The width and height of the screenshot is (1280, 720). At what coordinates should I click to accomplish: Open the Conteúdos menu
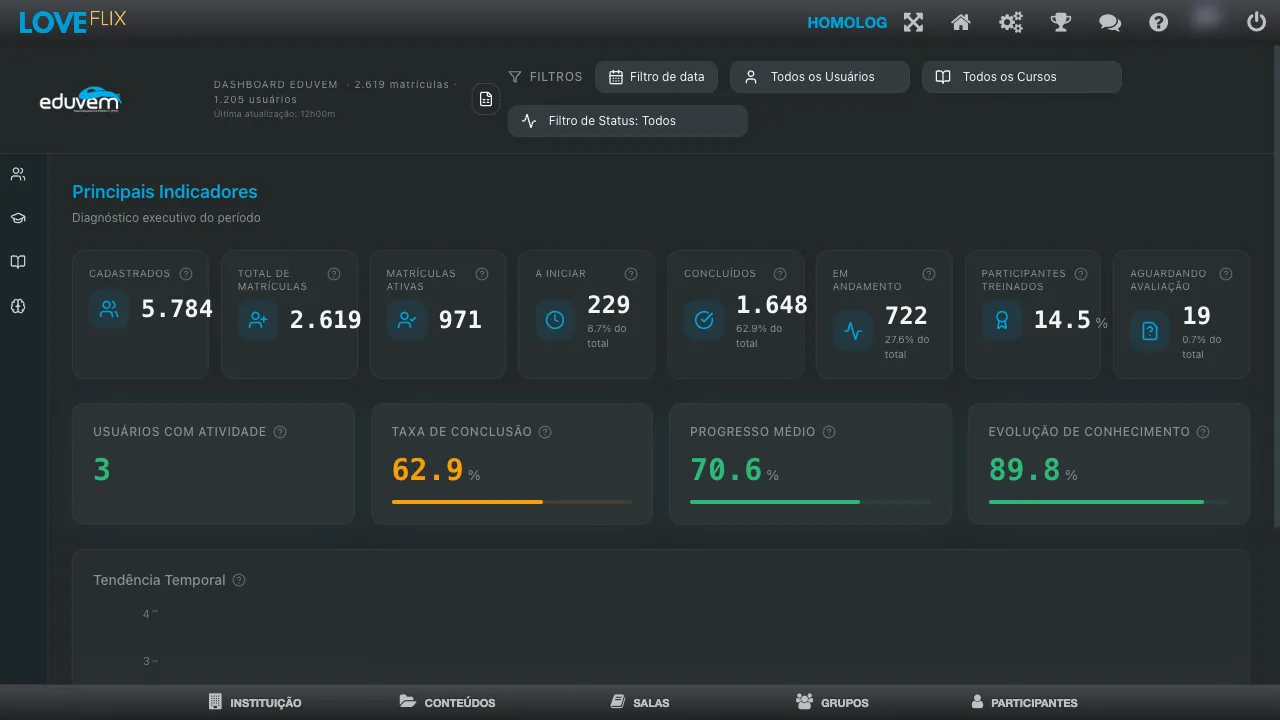click(448, 702)
